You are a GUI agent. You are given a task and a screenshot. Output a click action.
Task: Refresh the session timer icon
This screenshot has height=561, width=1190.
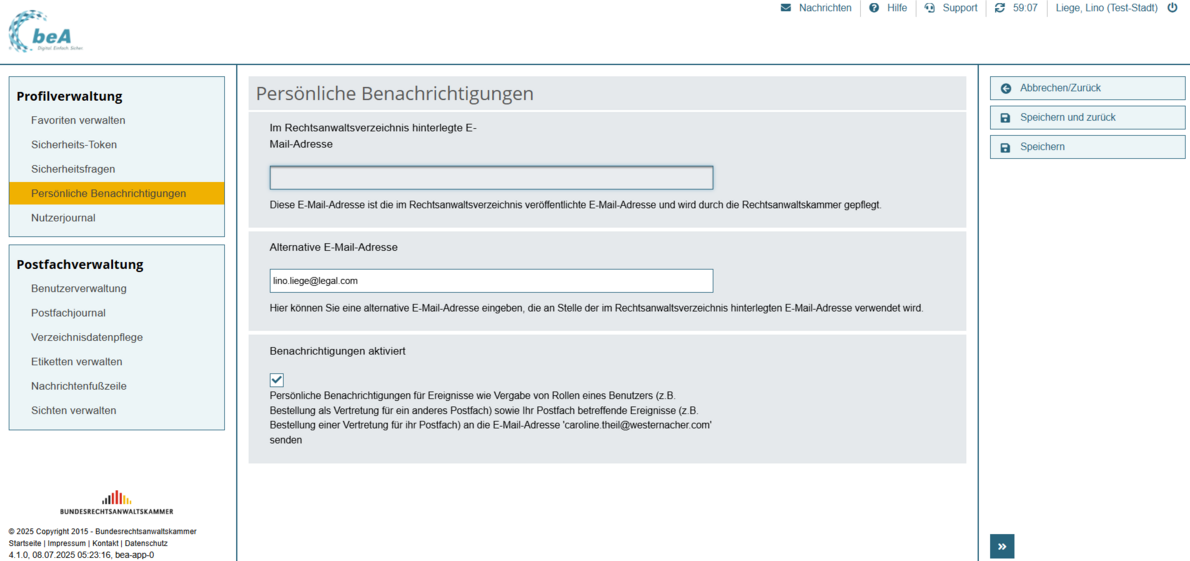click(1000, 8)
